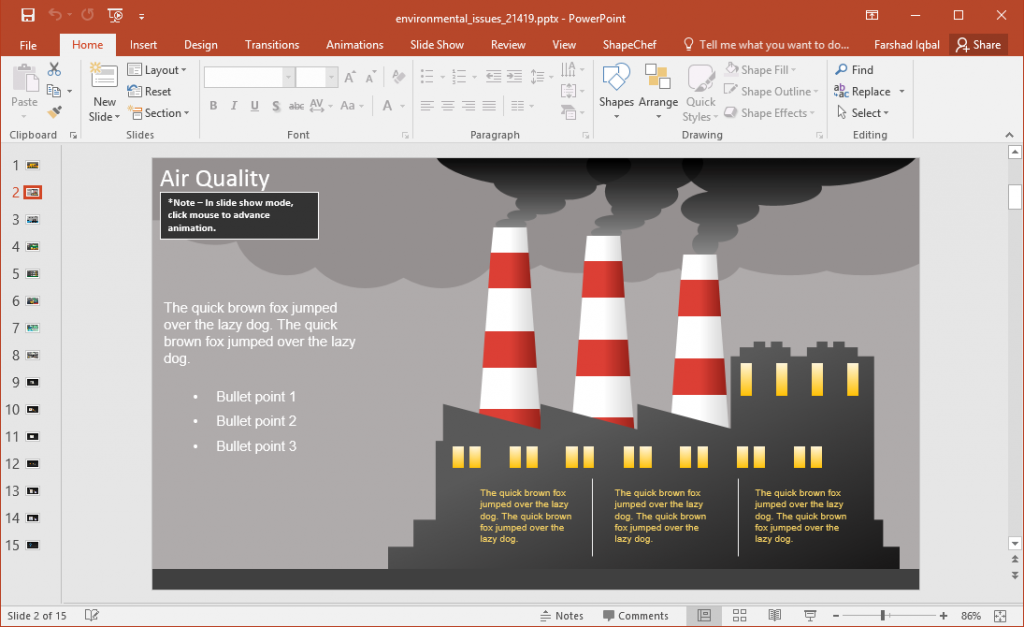
Task: Open the Comments pane
Action: point(638,615)
